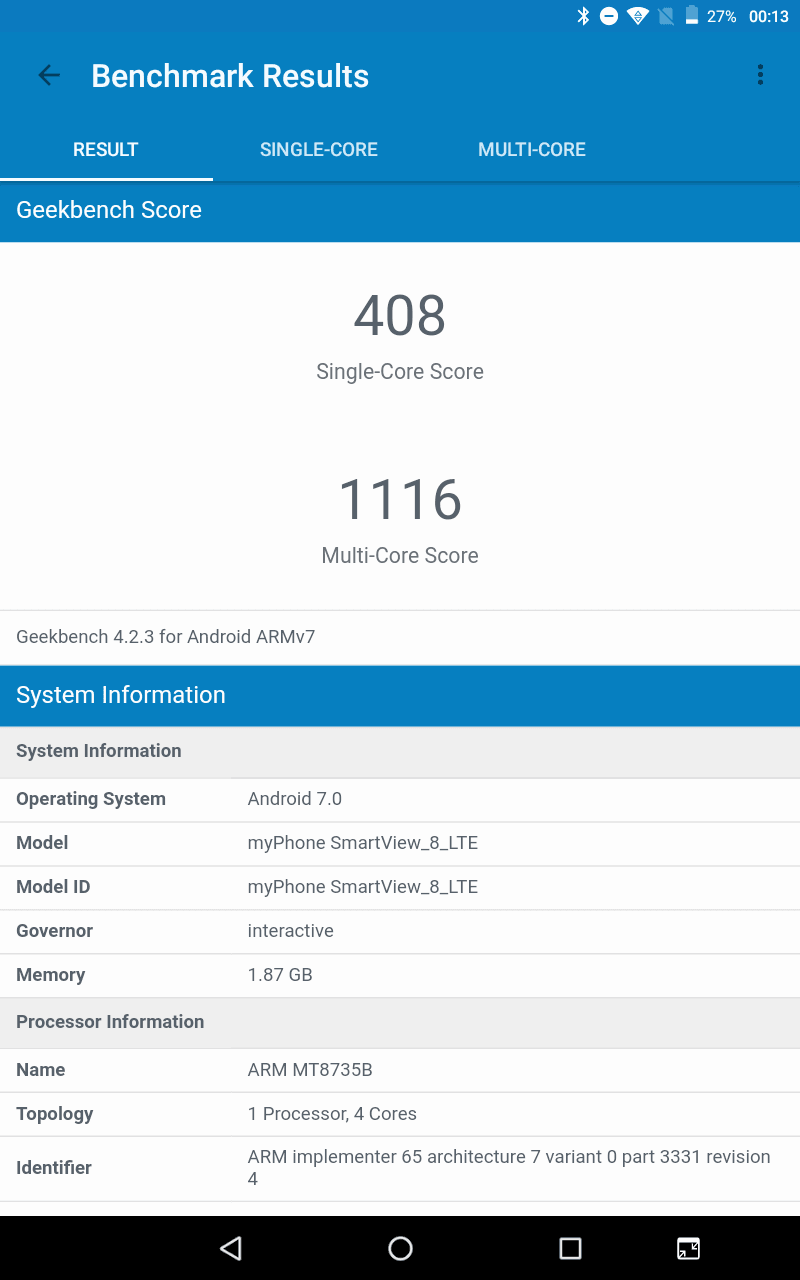Tap the recent apps square button
This screenshot has height=1280, width=800.
click(570, 1248)
